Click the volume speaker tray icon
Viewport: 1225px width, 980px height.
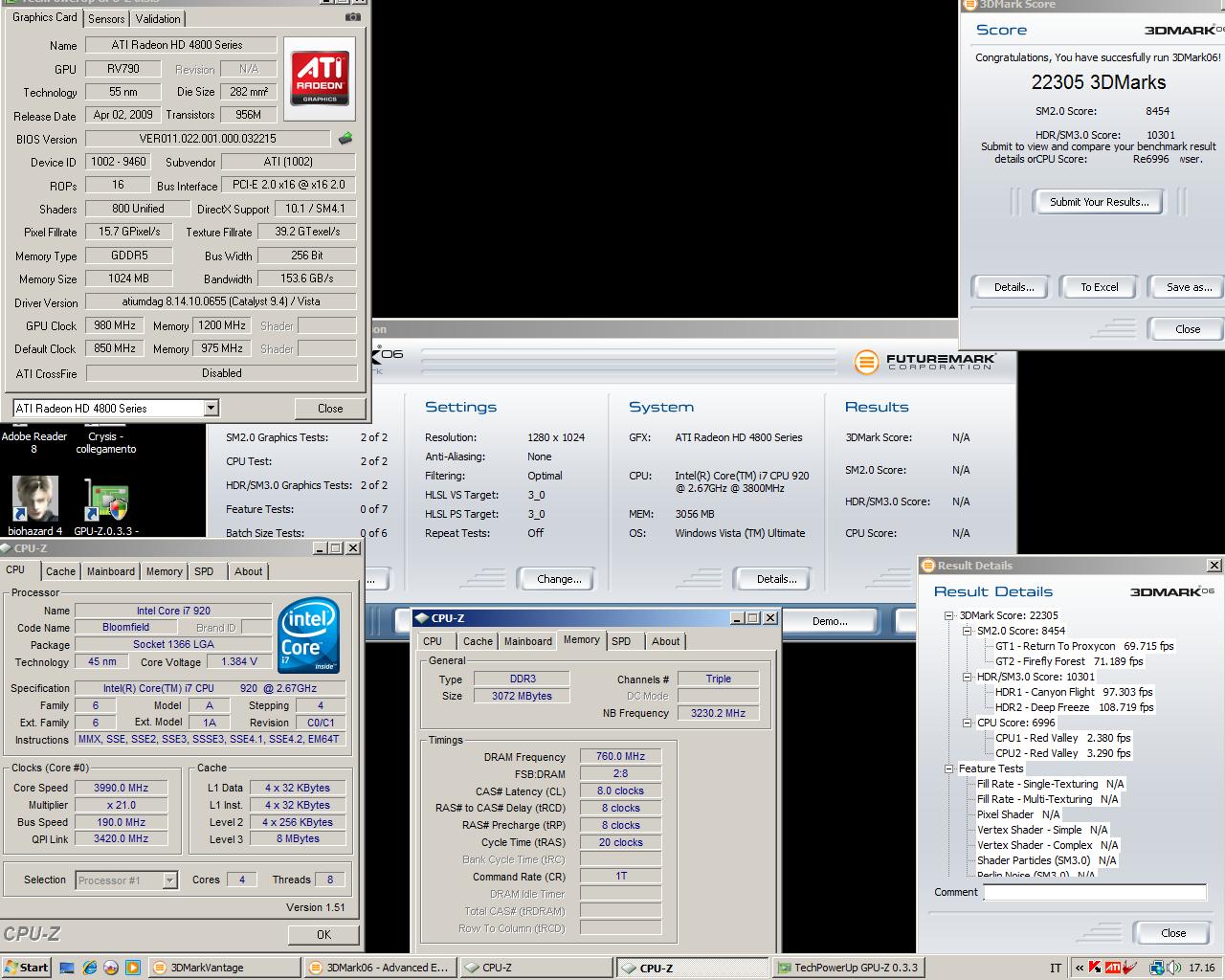pyautogui.click(x=1172, y=968)
